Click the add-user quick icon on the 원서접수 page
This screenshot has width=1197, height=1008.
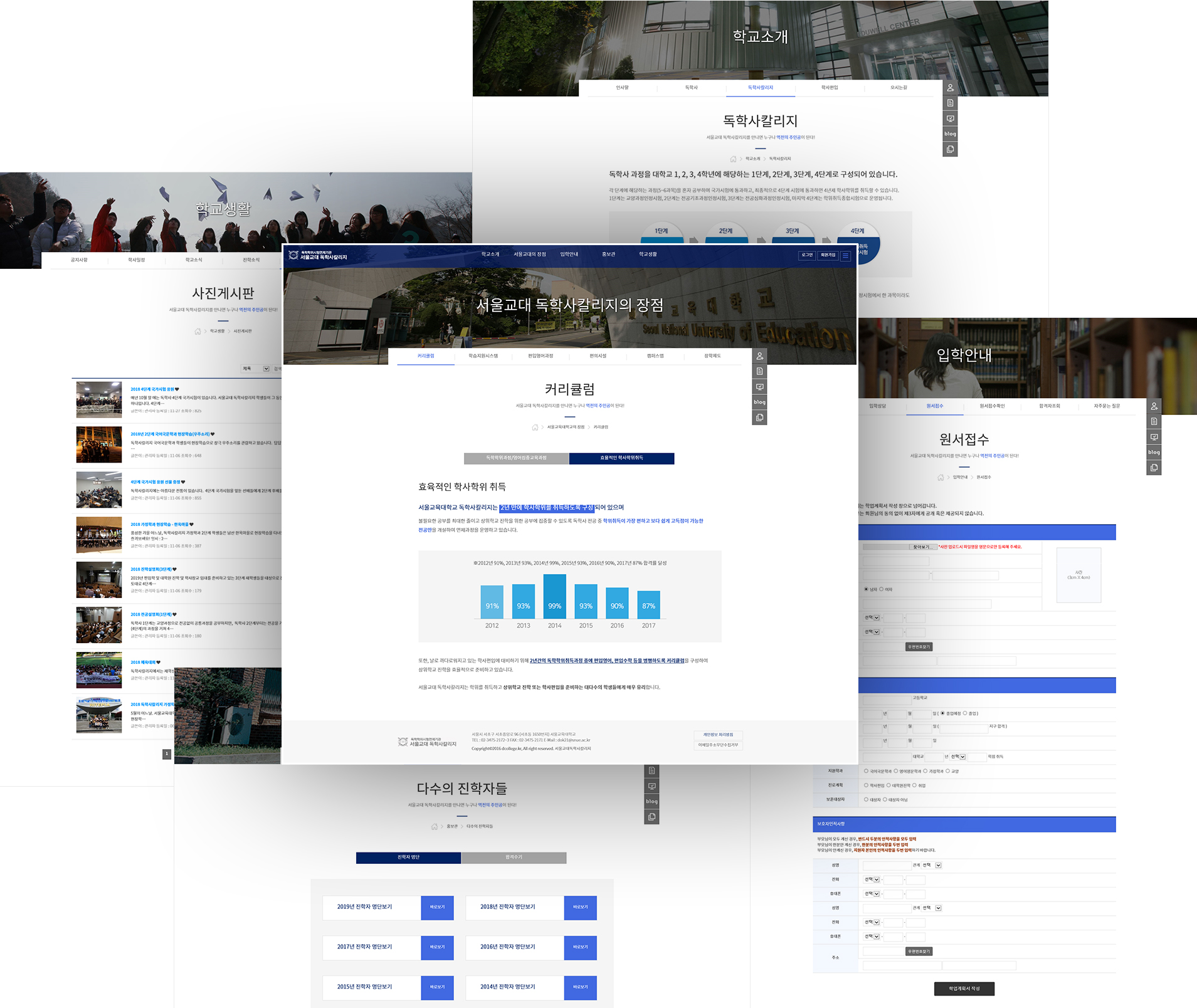click(x=1154, y=406)
